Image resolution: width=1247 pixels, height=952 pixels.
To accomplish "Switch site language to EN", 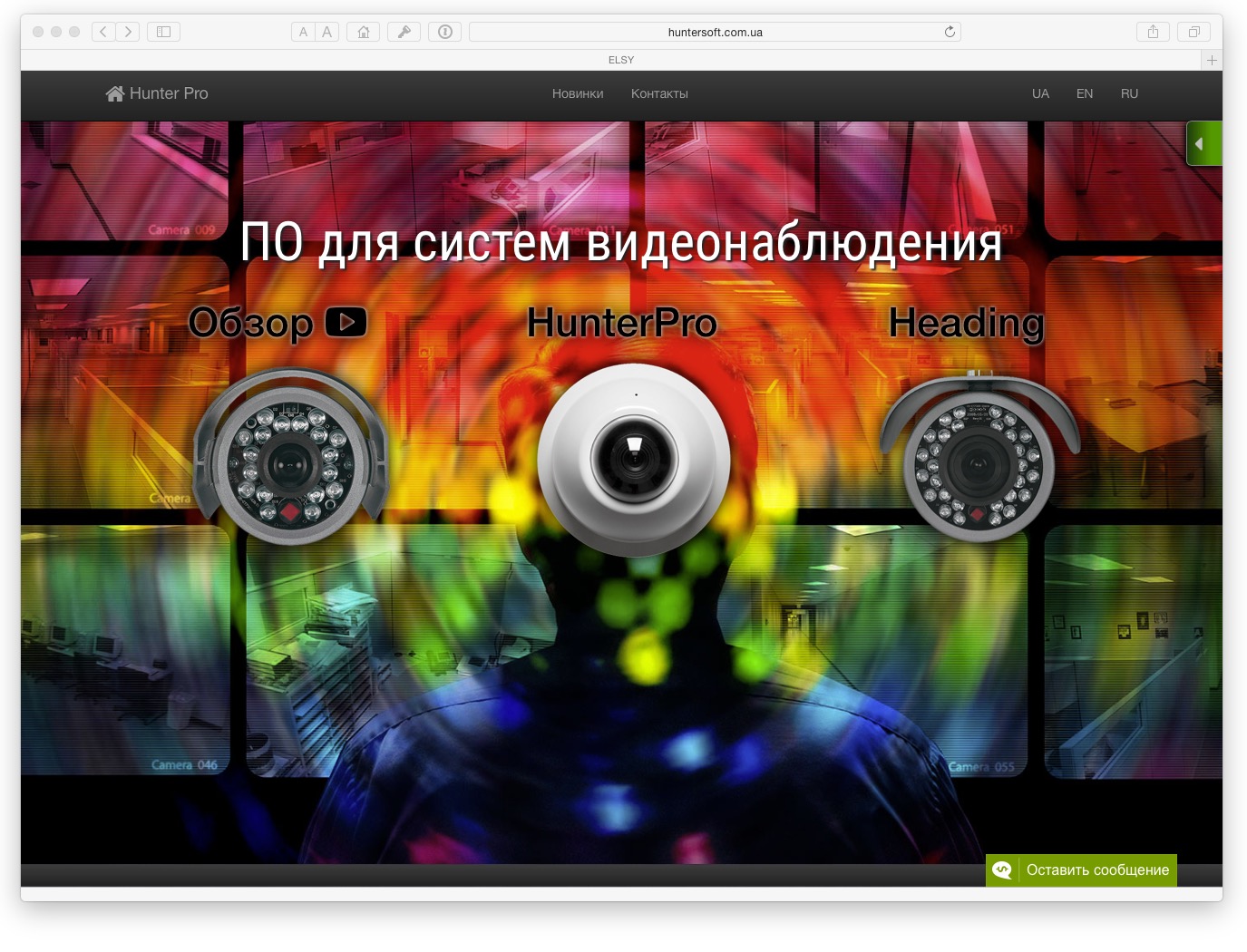I will pos(1085,93).
